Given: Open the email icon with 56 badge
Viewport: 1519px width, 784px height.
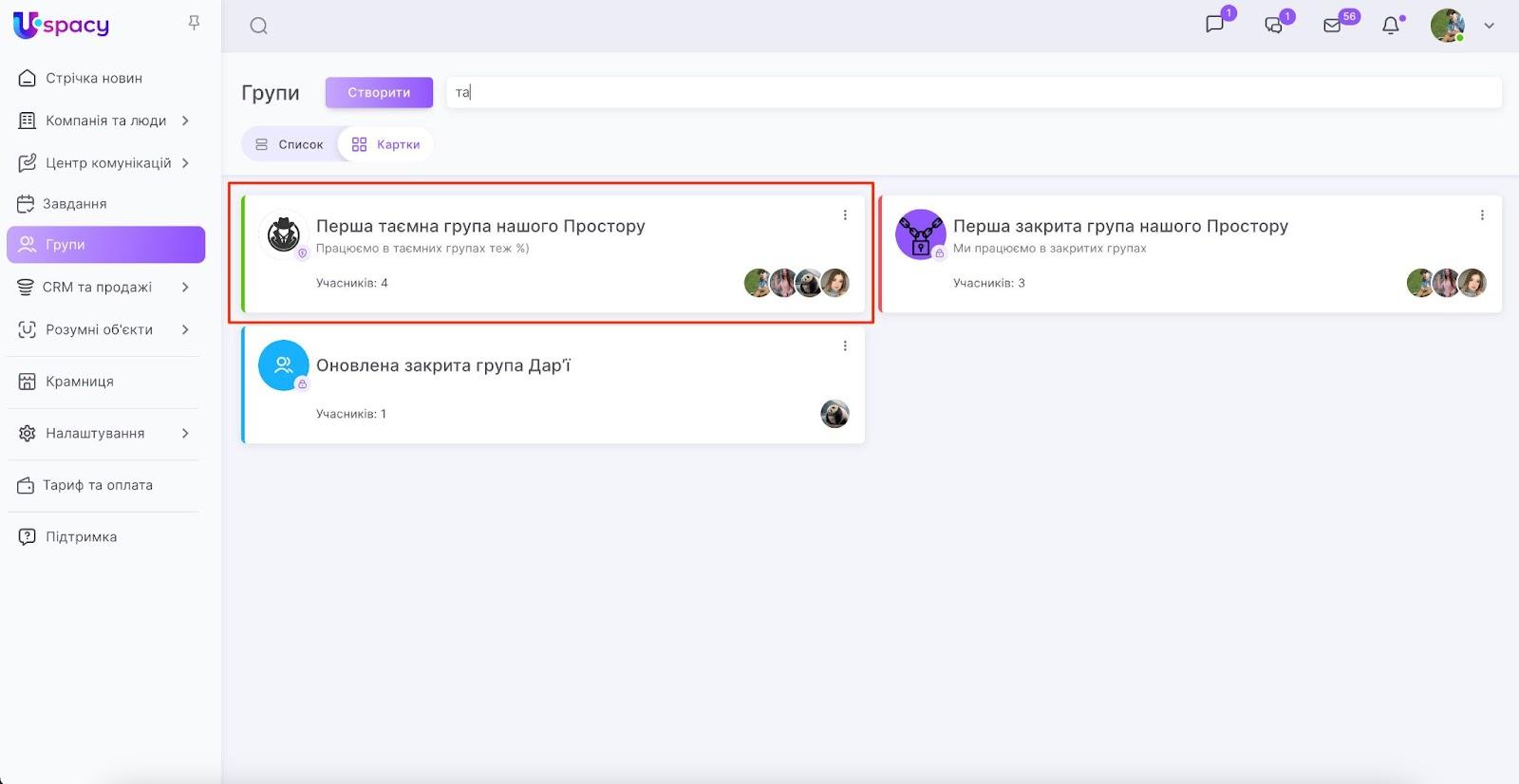Looking at the screenshot, I should click(1332, 26).
